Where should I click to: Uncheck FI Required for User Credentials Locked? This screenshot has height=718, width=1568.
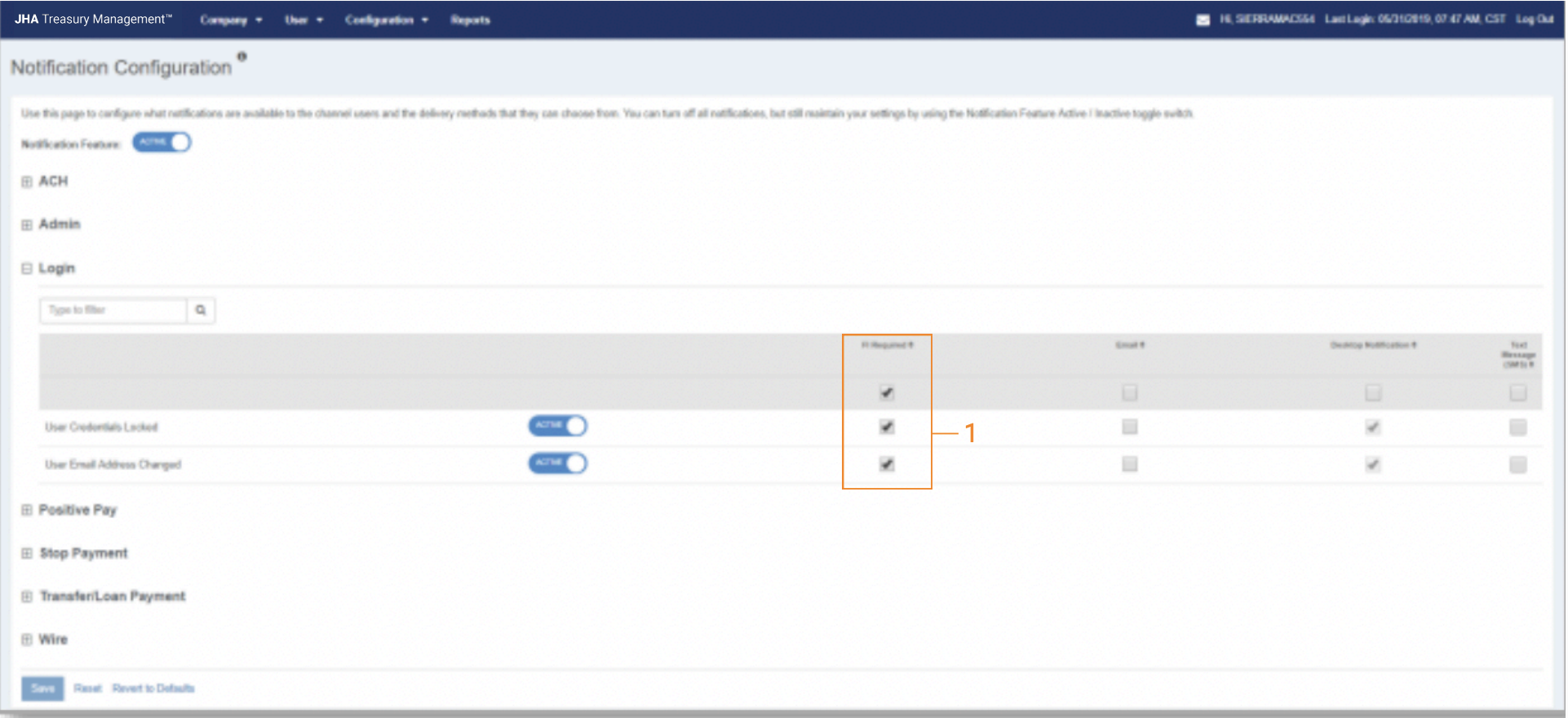(x=887, y=427)
